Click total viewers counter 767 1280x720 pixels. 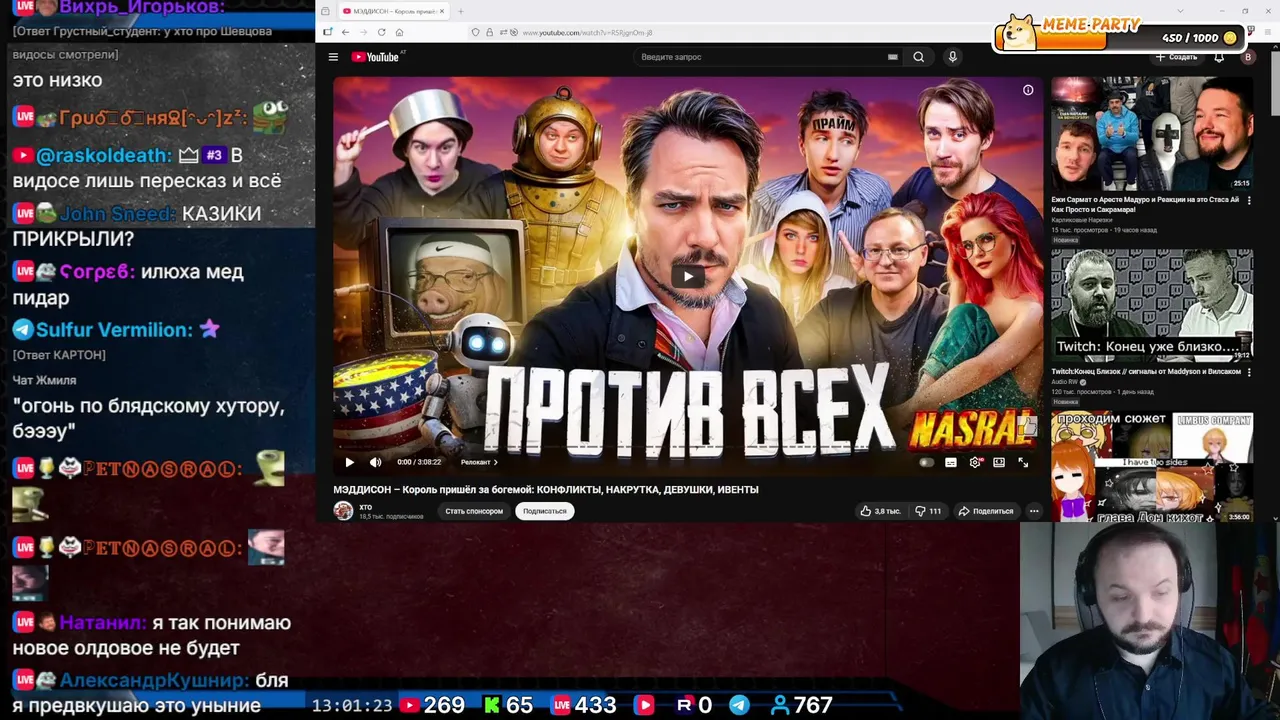coord(802,705)
